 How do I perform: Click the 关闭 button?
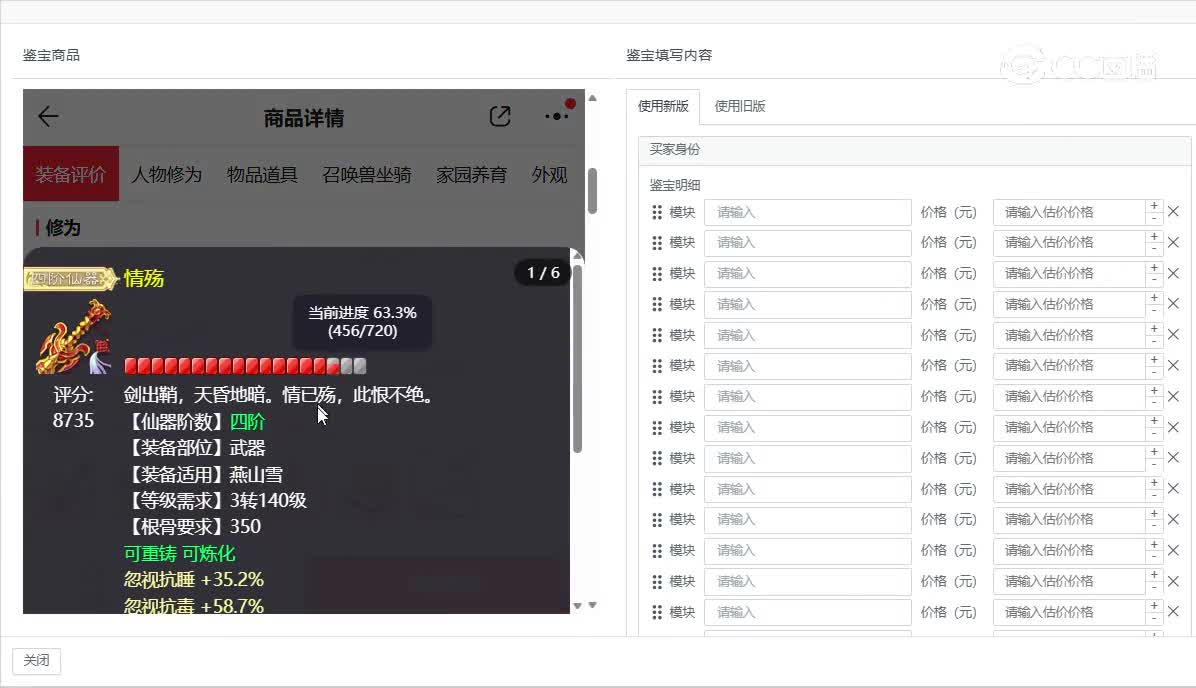(x=37, y=661)
